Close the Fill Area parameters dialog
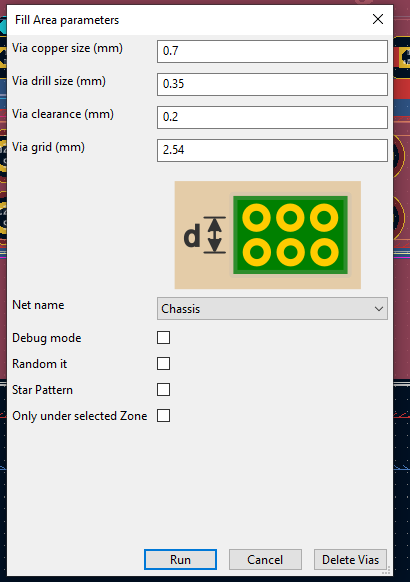The image size is (410, 582). [x=378, y=19]
